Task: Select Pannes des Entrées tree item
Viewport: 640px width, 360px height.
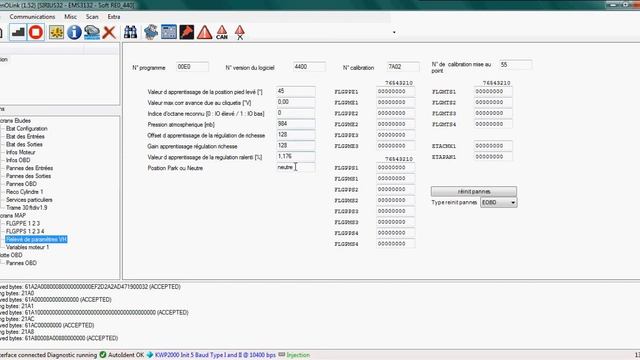Action: (29, 168)
